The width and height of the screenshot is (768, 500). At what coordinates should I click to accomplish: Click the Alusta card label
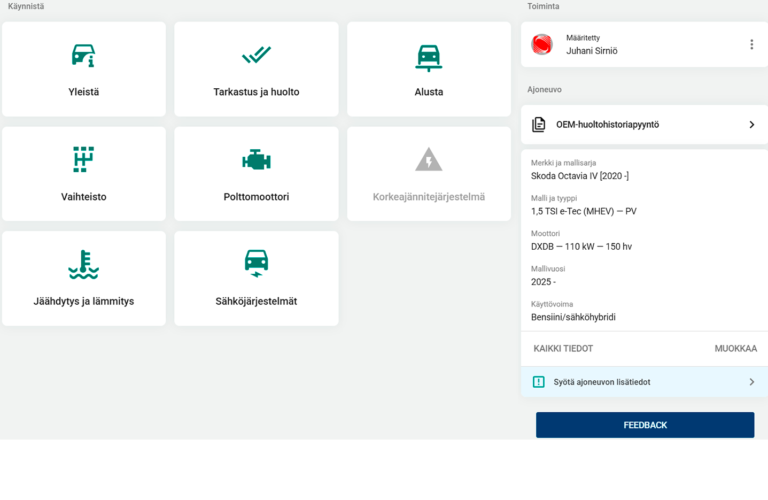coord(429,92)
